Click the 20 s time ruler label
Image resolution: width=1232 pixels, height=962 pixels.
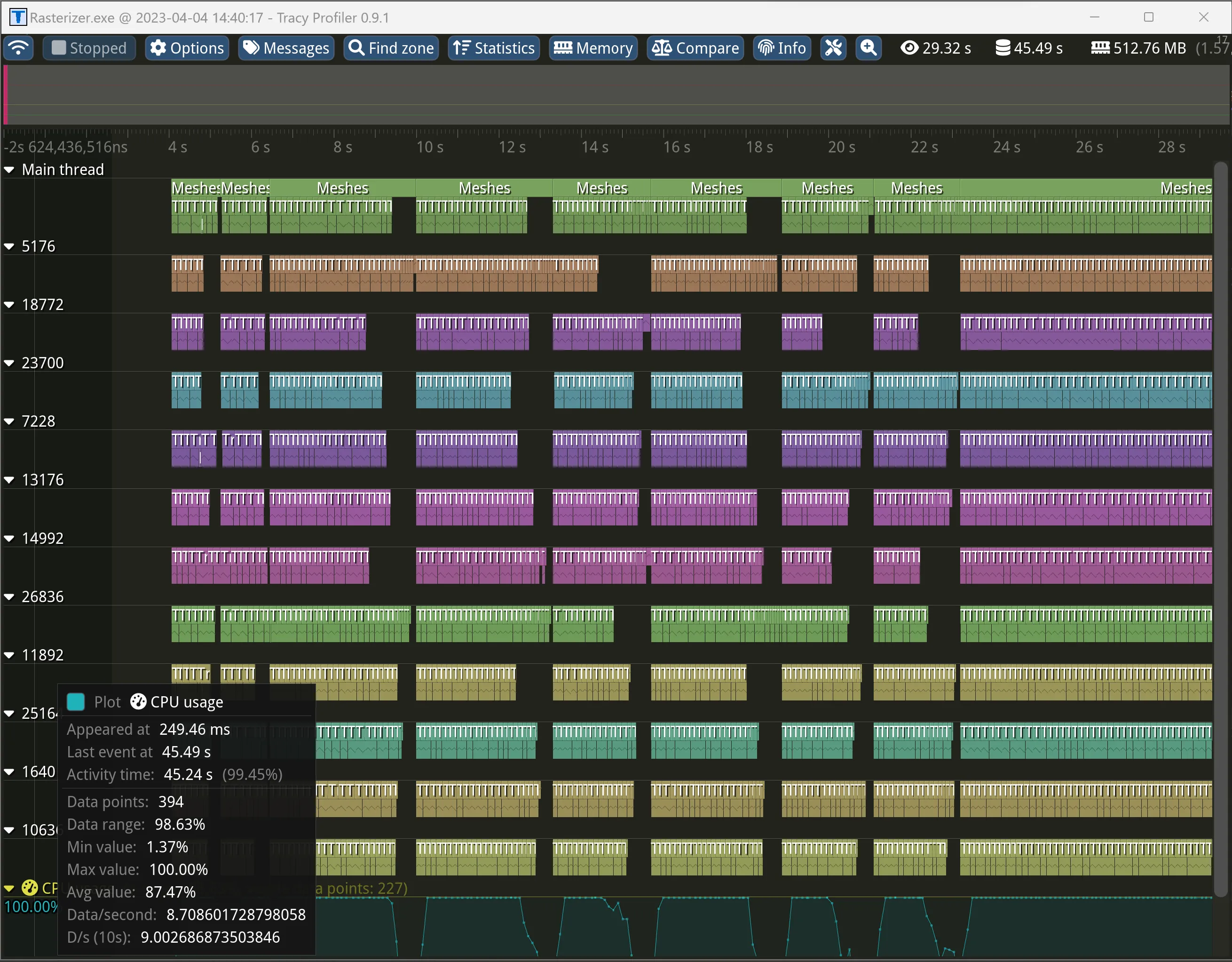pyautogui.click(x=842, y=147)
